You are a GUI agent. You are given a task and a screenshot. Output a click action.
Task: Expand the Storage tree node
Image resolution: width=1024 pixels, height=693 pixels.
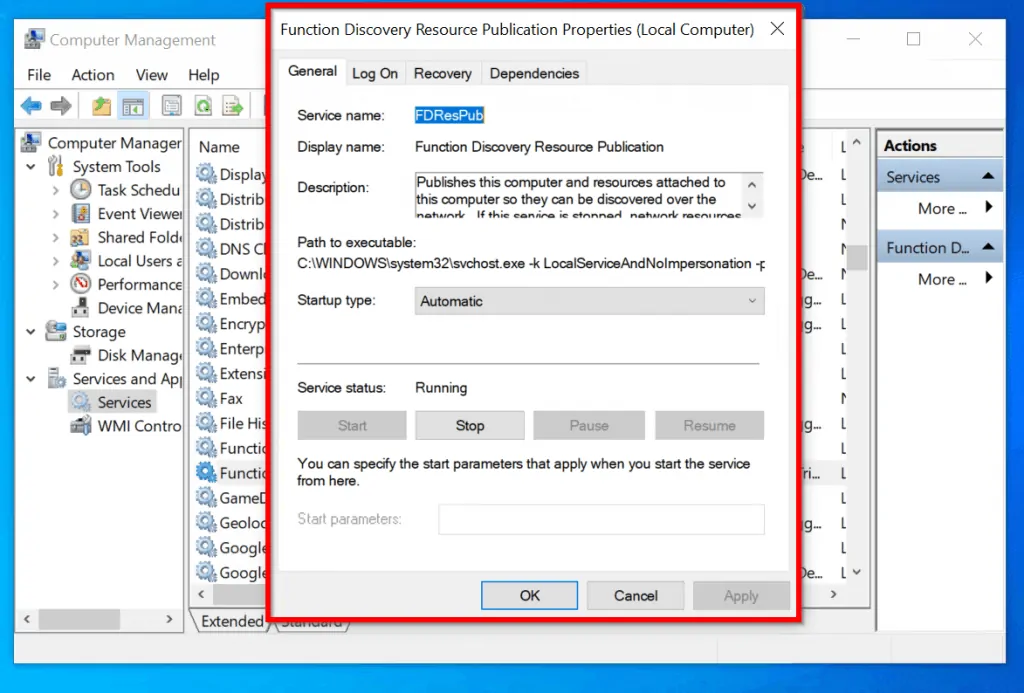(32, 331)
